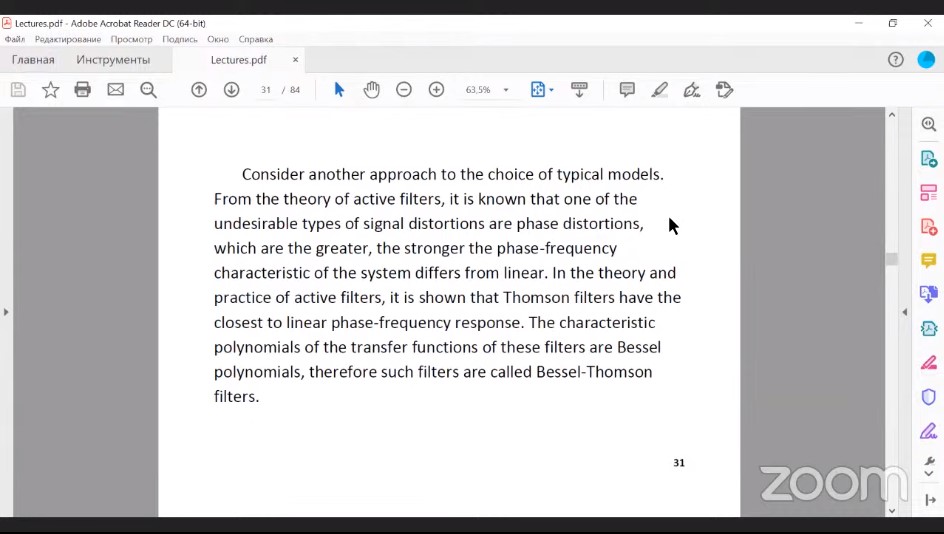Open the search tool in right sidebar
Image resolution: width=944 pixels, height=534 pixels.
click(x=928, y=125)
